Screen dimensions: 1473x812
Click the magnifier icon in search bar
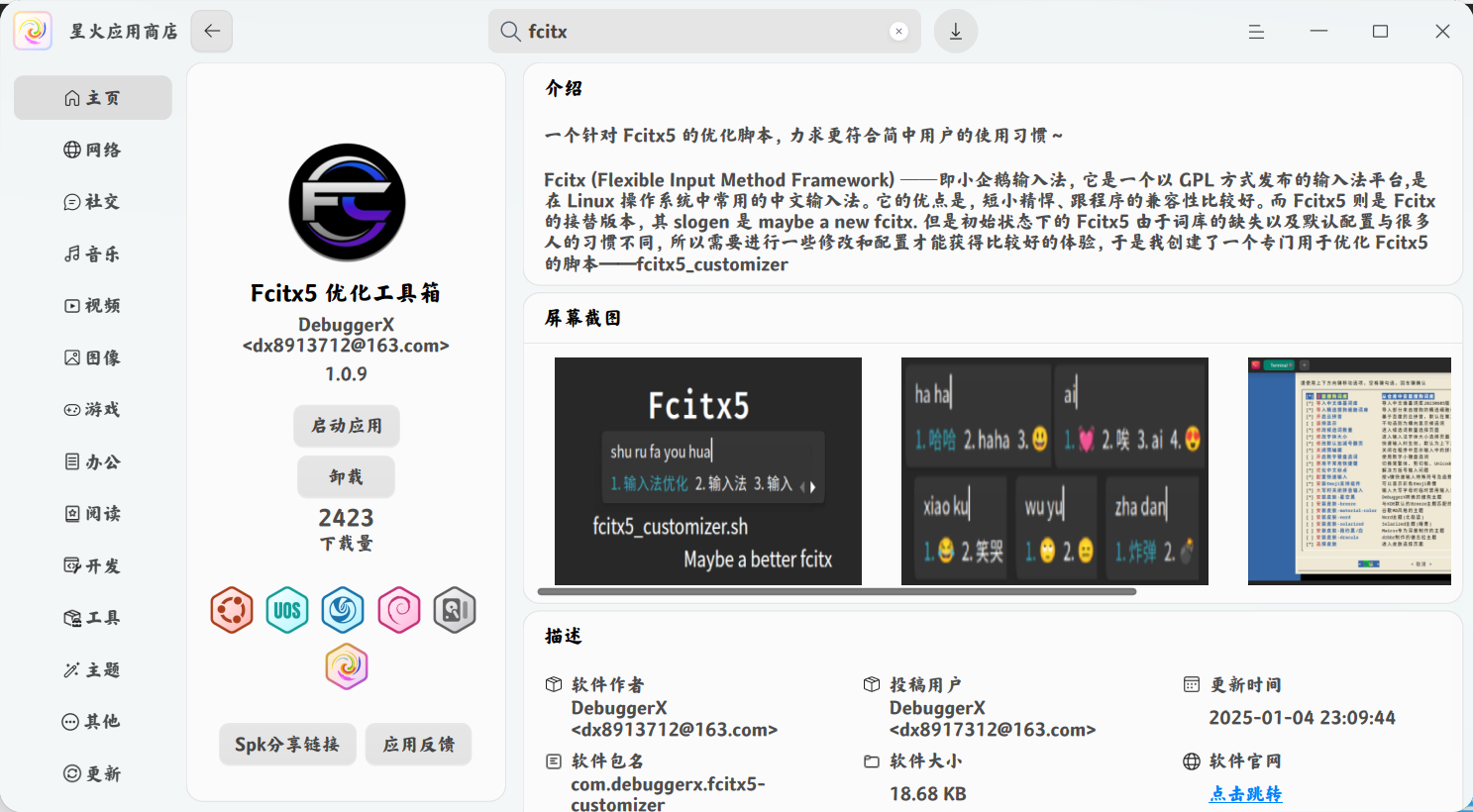click(510, 32)
